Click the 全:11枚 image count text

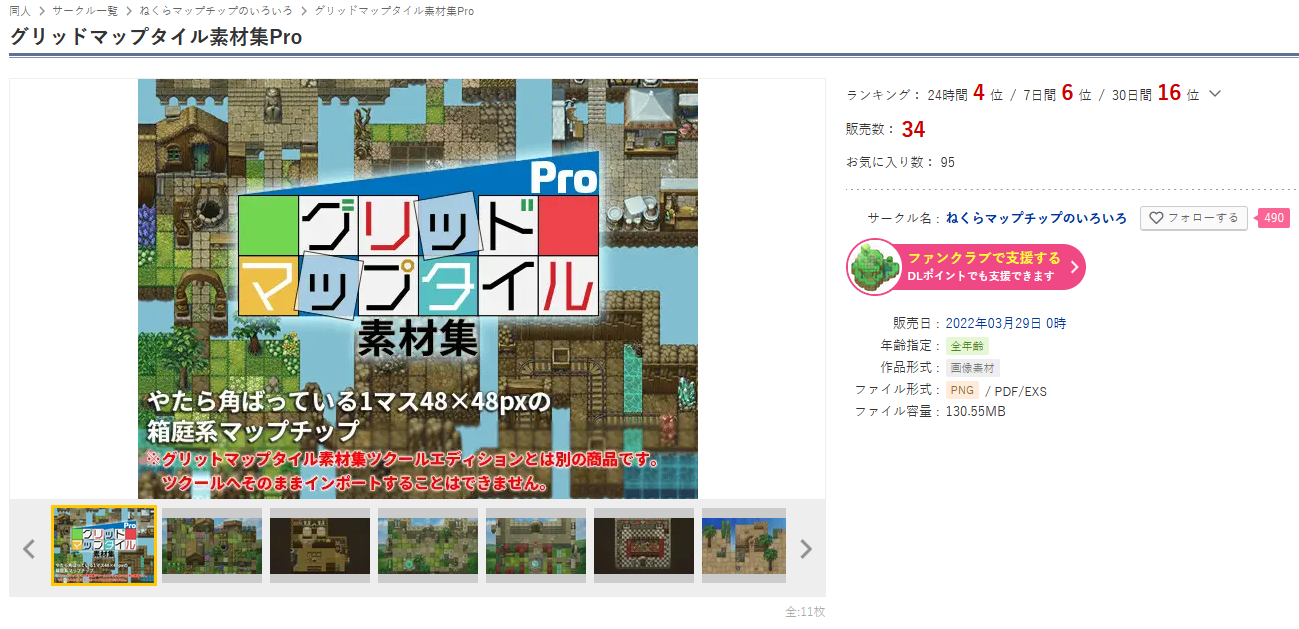click(x=805, y=611)
